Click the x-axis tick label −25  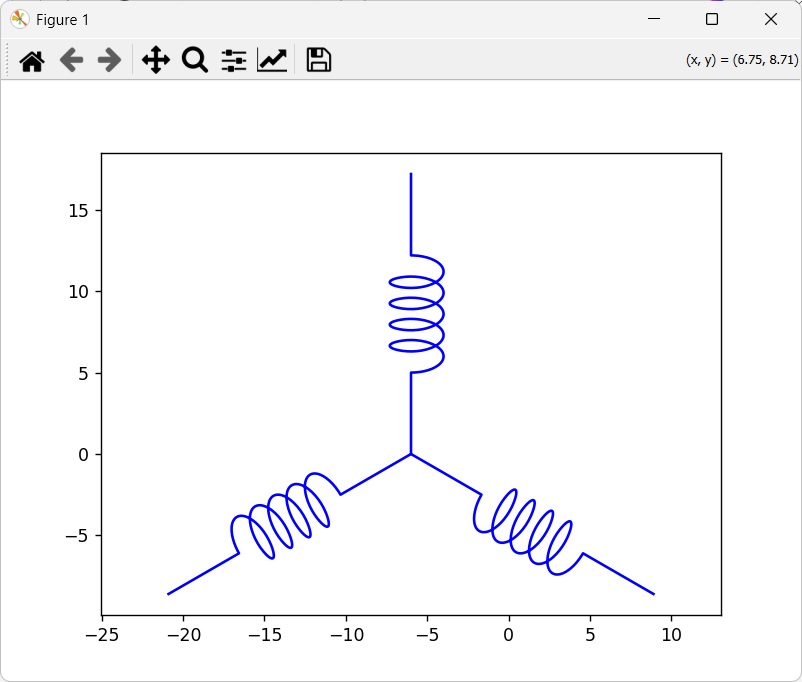coord(102,635)
